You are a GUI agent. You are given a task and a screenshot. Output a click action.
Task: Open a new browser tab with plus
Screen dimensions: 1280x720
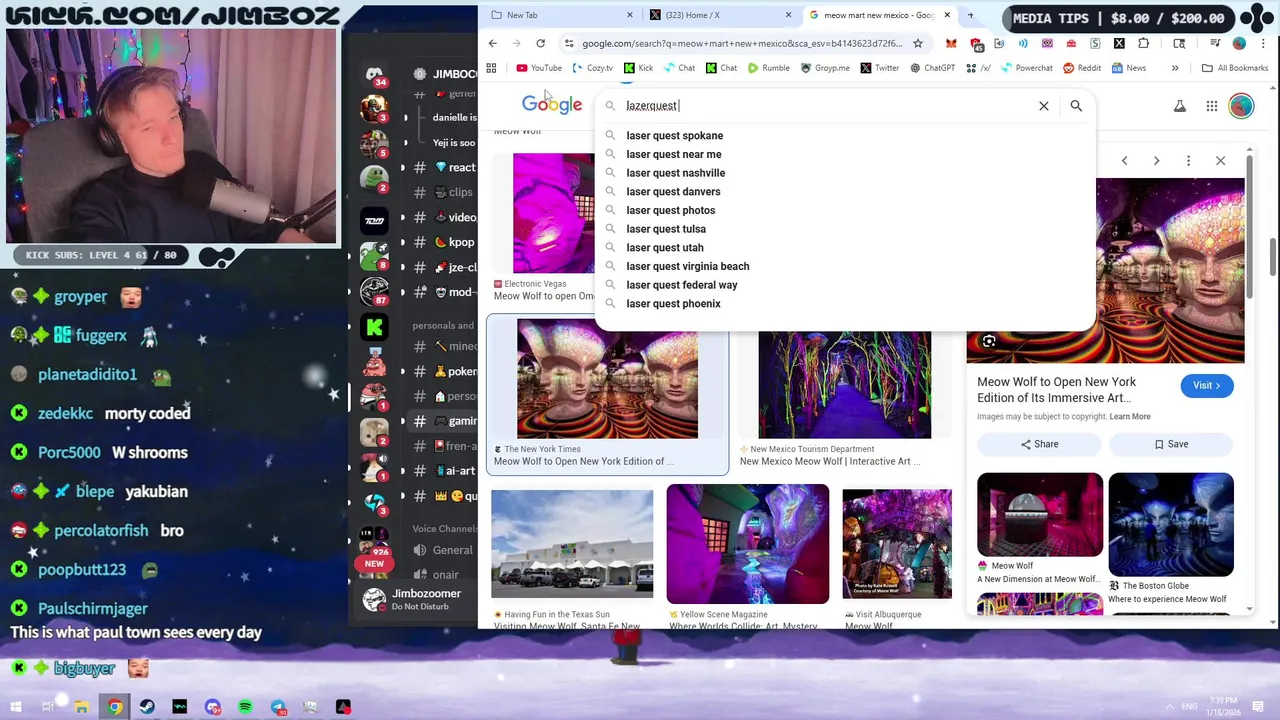tap(969, 15)
